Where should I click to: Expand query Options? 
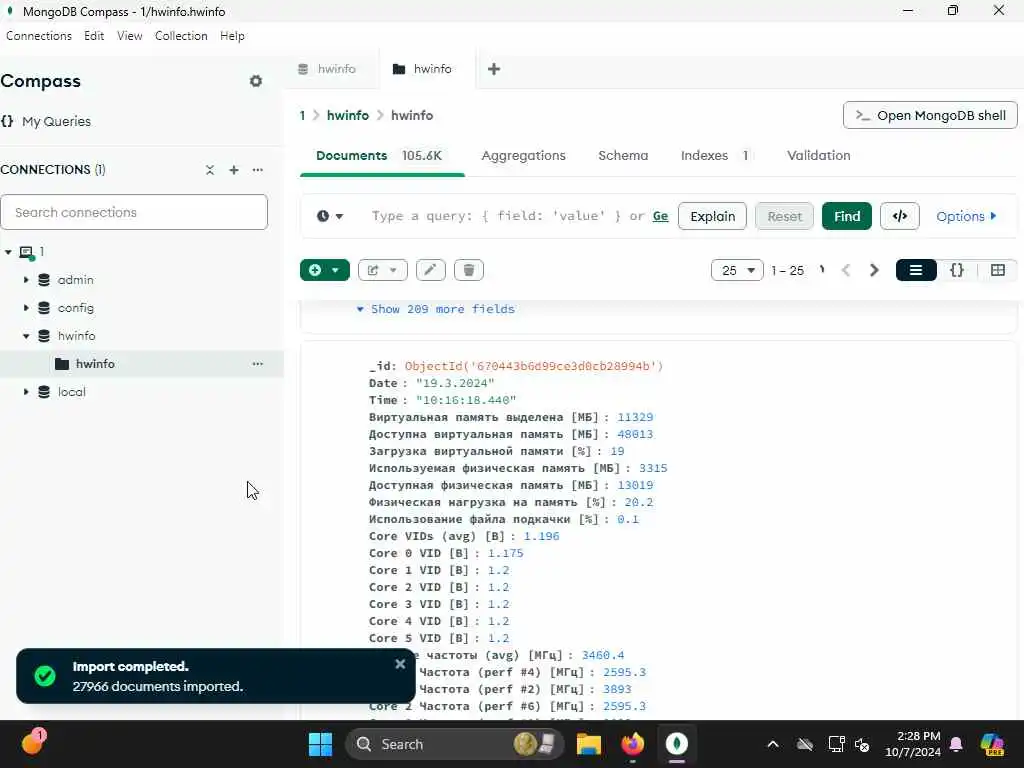966,216
